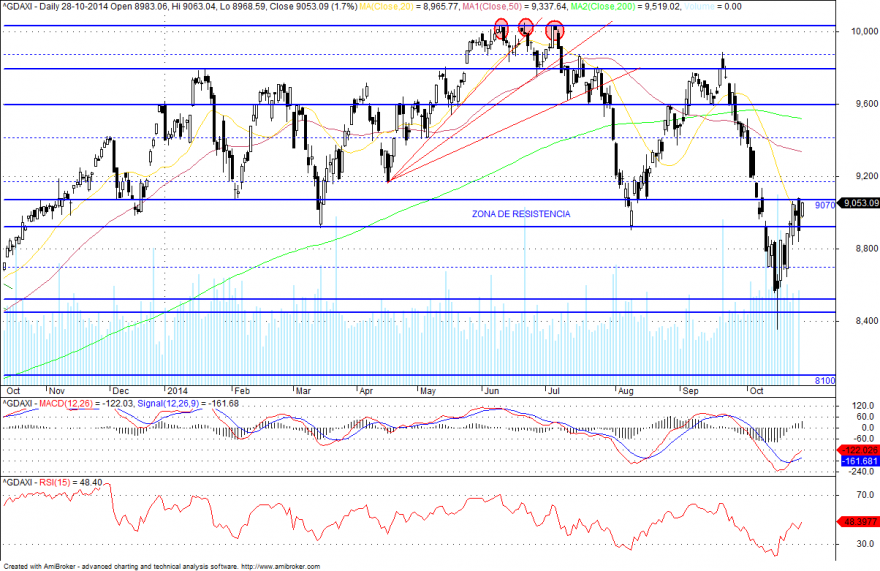Click the 30.0 RSI axis label

(865, 543)
